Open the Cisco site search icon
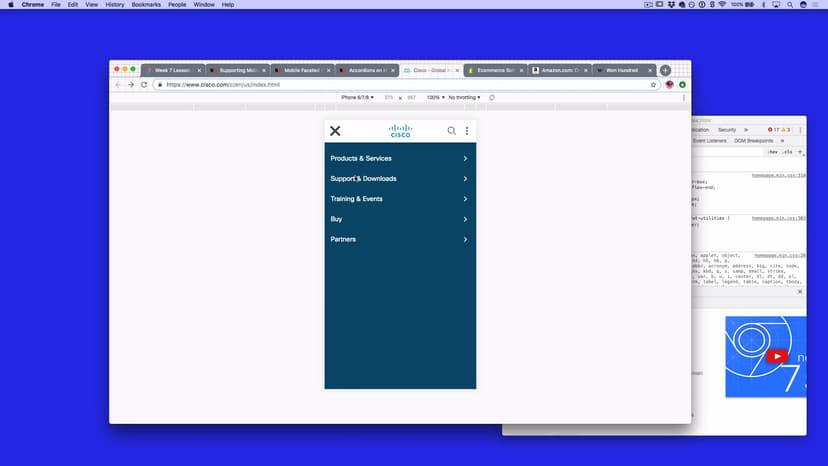This screenshot has width=828, height=466. tap(451, 131)
